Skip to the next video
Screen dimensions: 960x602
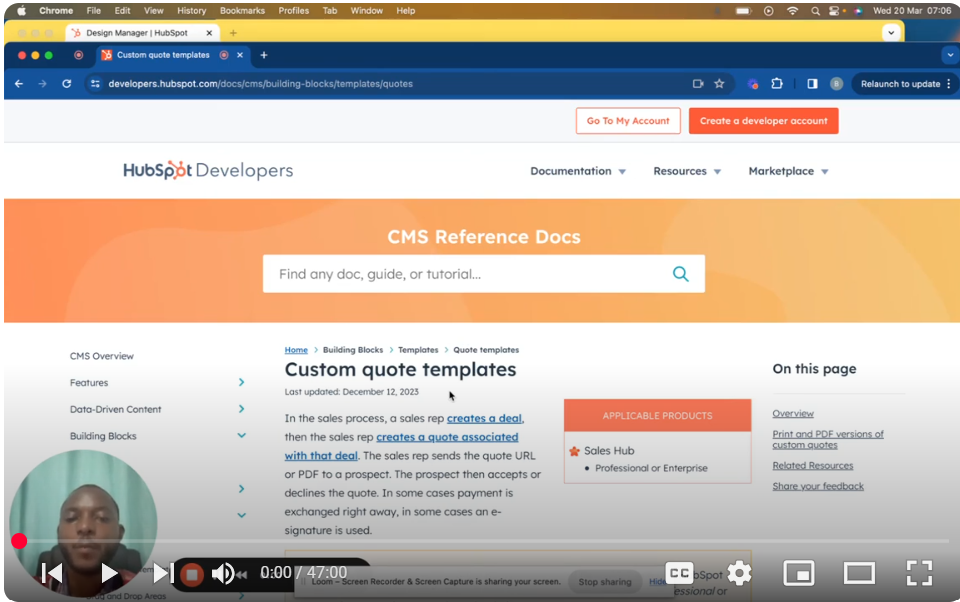pyautogui.click(x=162, y=573)
